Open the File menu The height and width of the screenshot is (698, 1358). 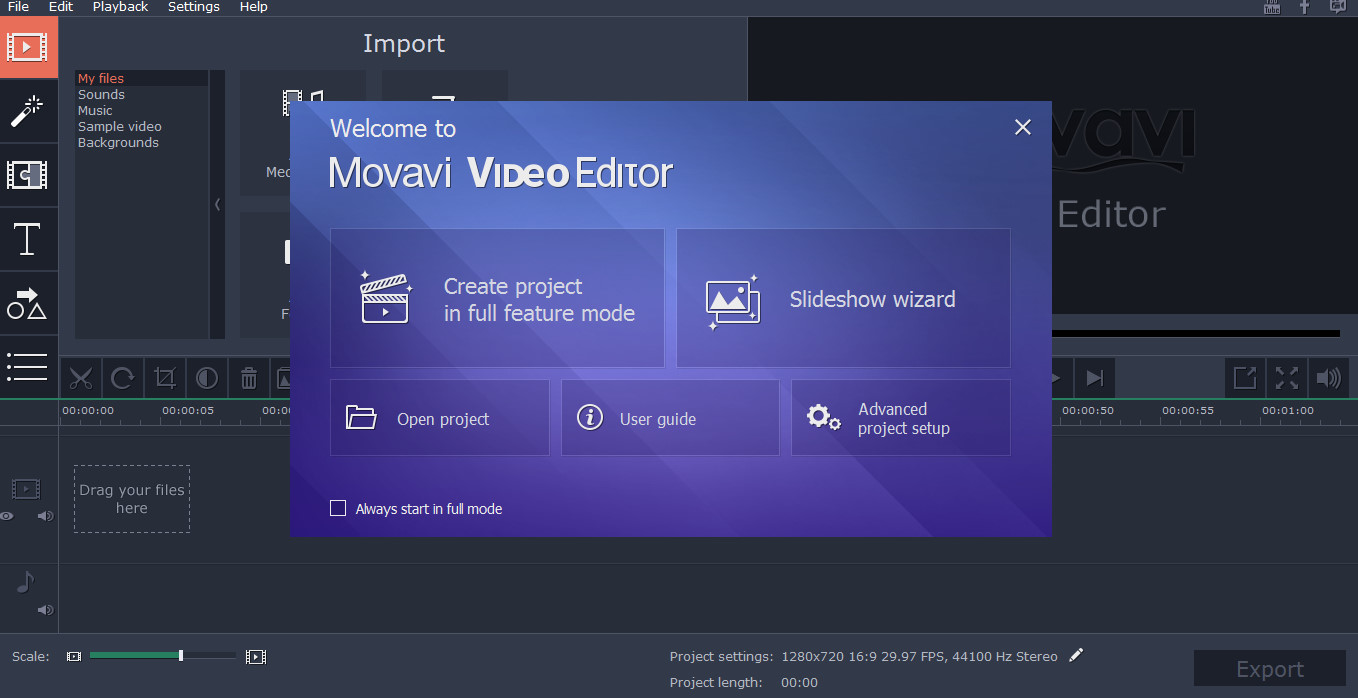[x=18, y=7]
